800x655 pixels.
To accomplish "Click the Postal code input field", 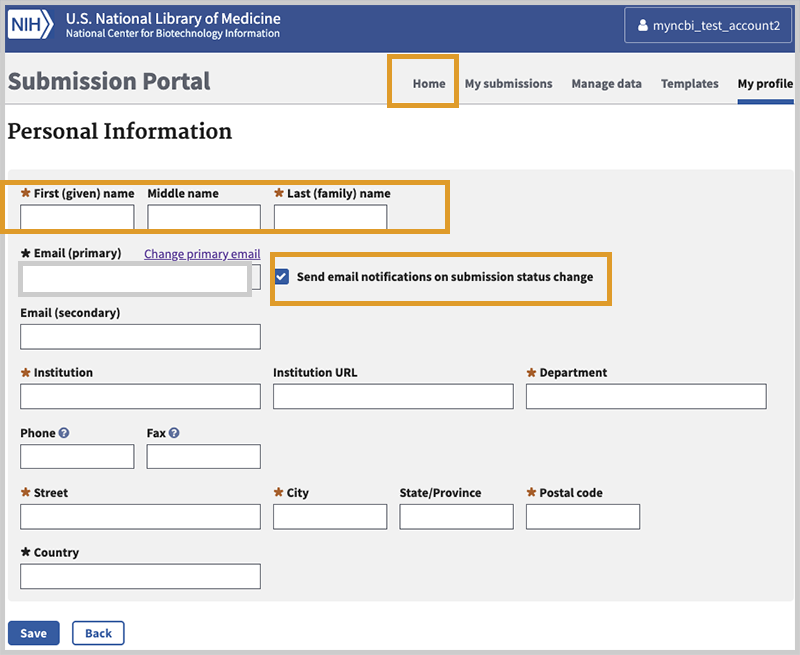I will coord(583,517).
